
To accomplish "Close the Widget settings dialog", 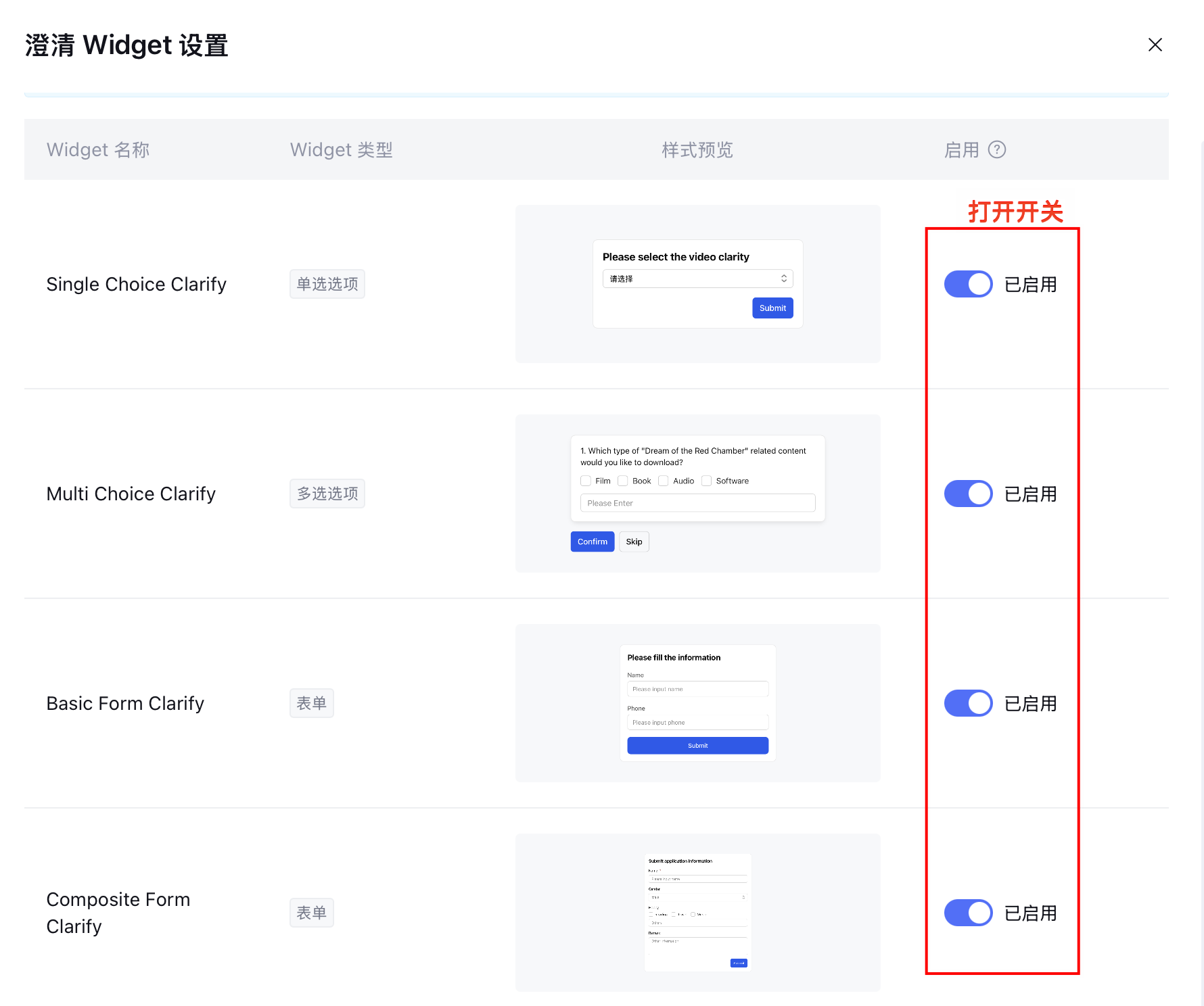I will 1155,45.
